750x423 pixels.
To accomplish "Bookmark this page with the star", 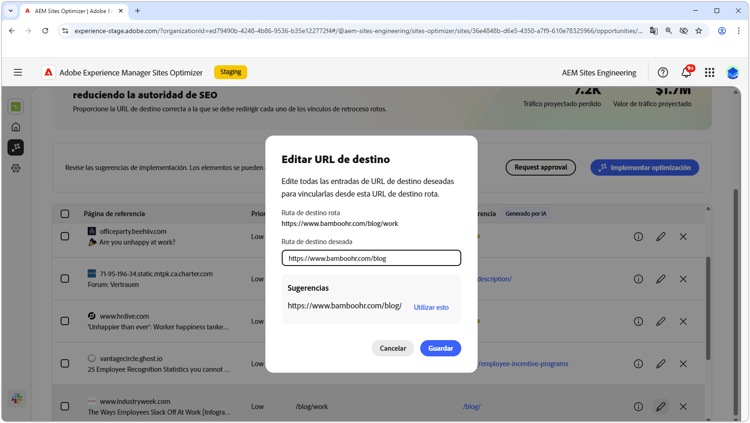I will (x=698, y=31).
